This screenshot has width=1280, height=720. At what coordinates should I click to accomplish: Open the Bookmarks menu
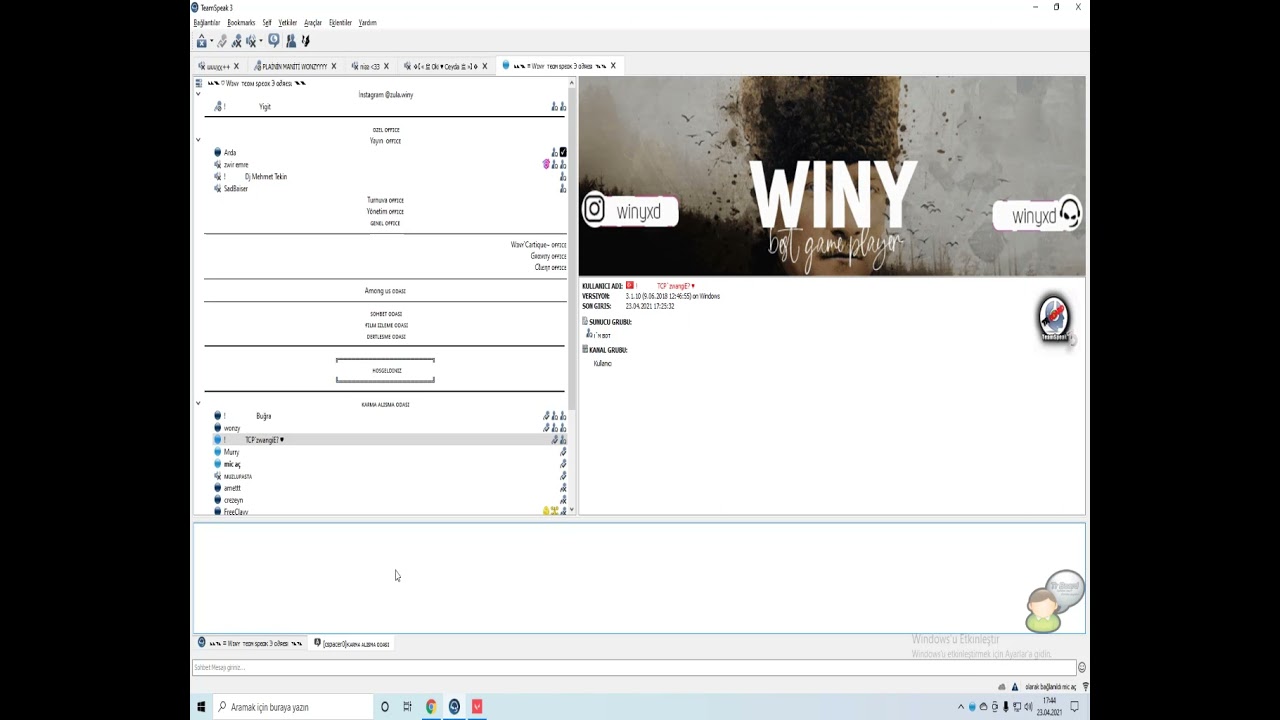[x=241, y=22]
